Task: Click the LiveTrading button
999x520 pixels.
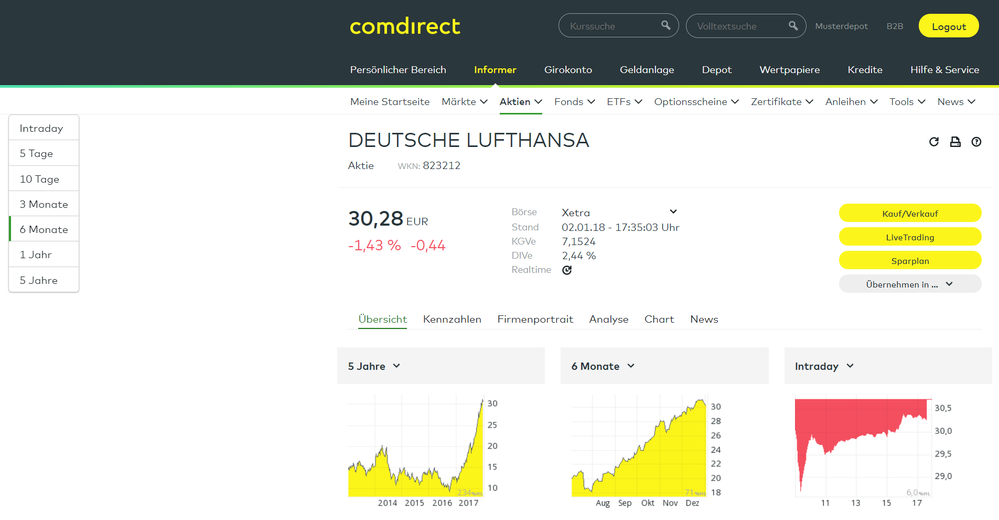Action: (910, 237)
